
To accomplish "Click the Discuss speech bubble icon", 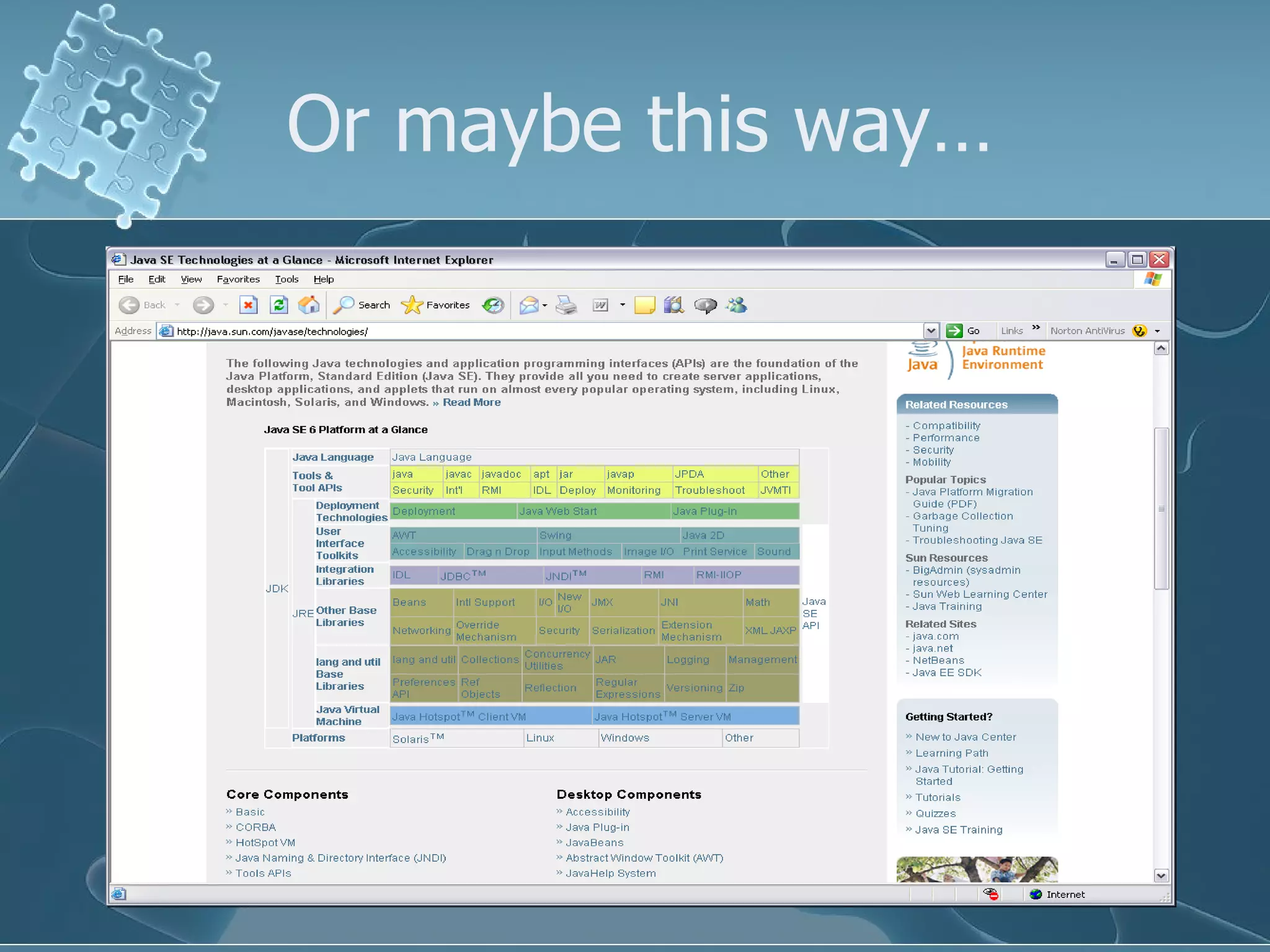I will (705, 305).
